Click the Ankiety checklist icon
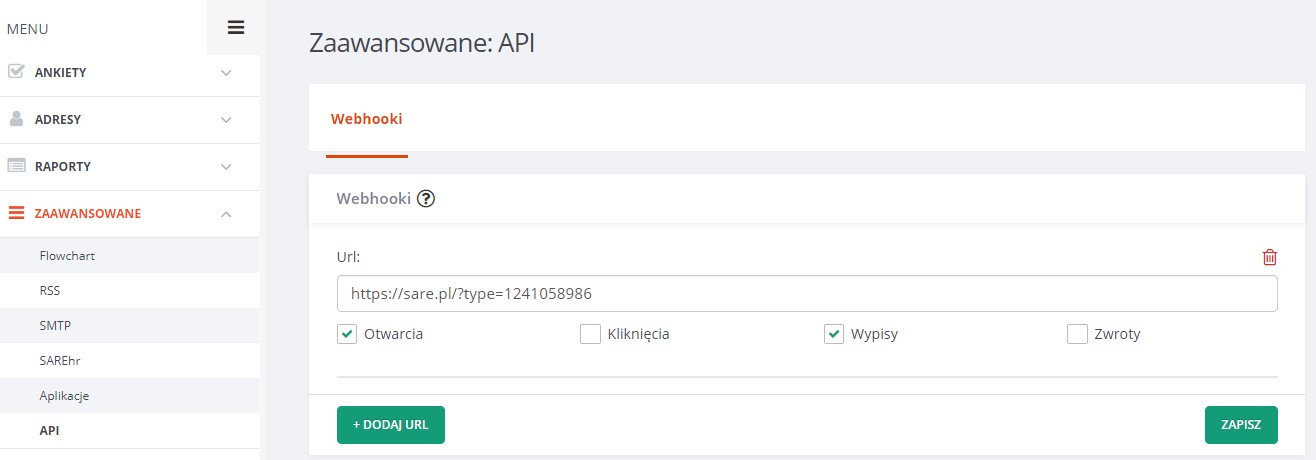1316x460 pixels. [x=16, y=72]
